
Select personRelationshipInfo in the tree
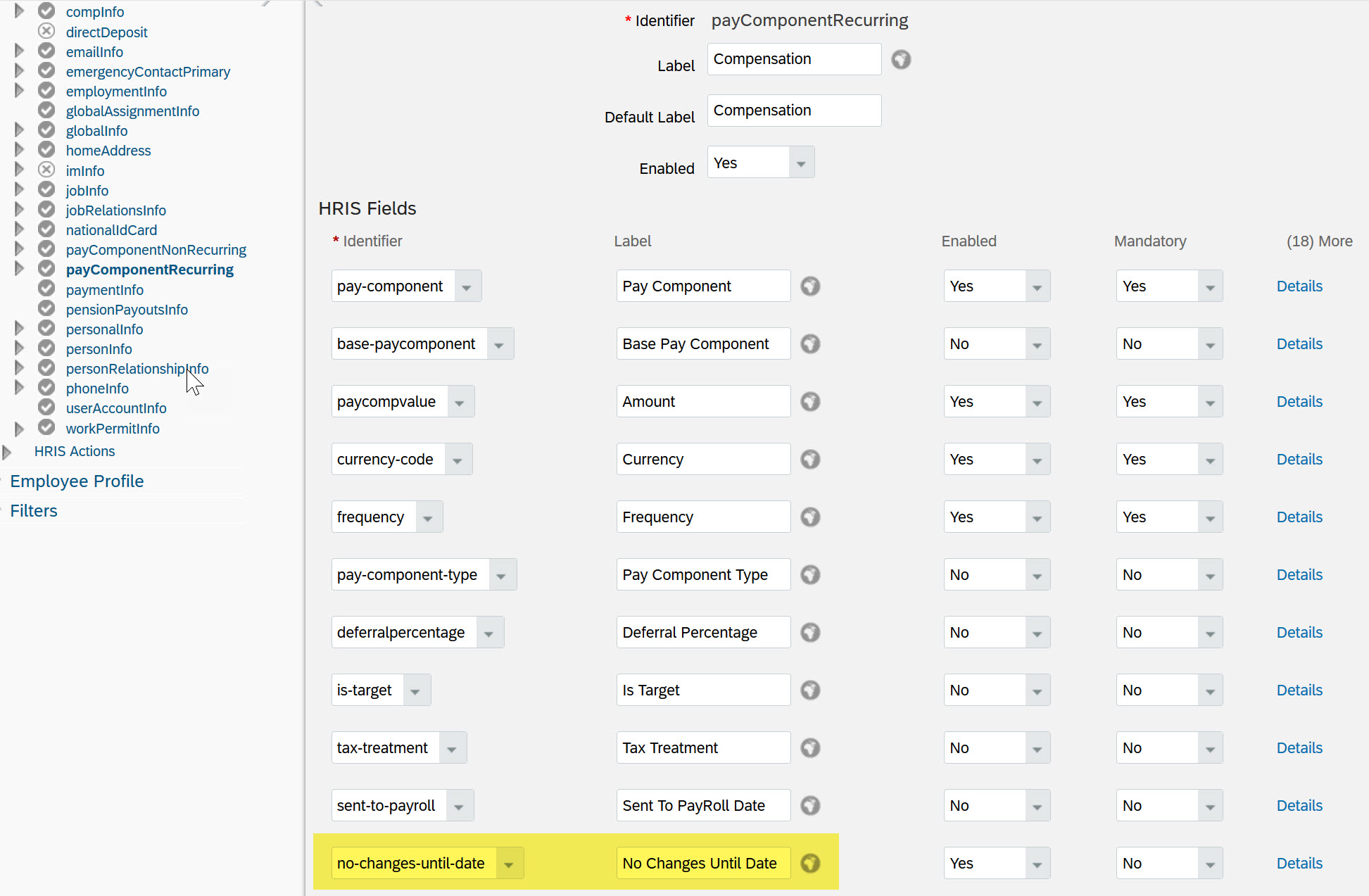pos(137,369)
